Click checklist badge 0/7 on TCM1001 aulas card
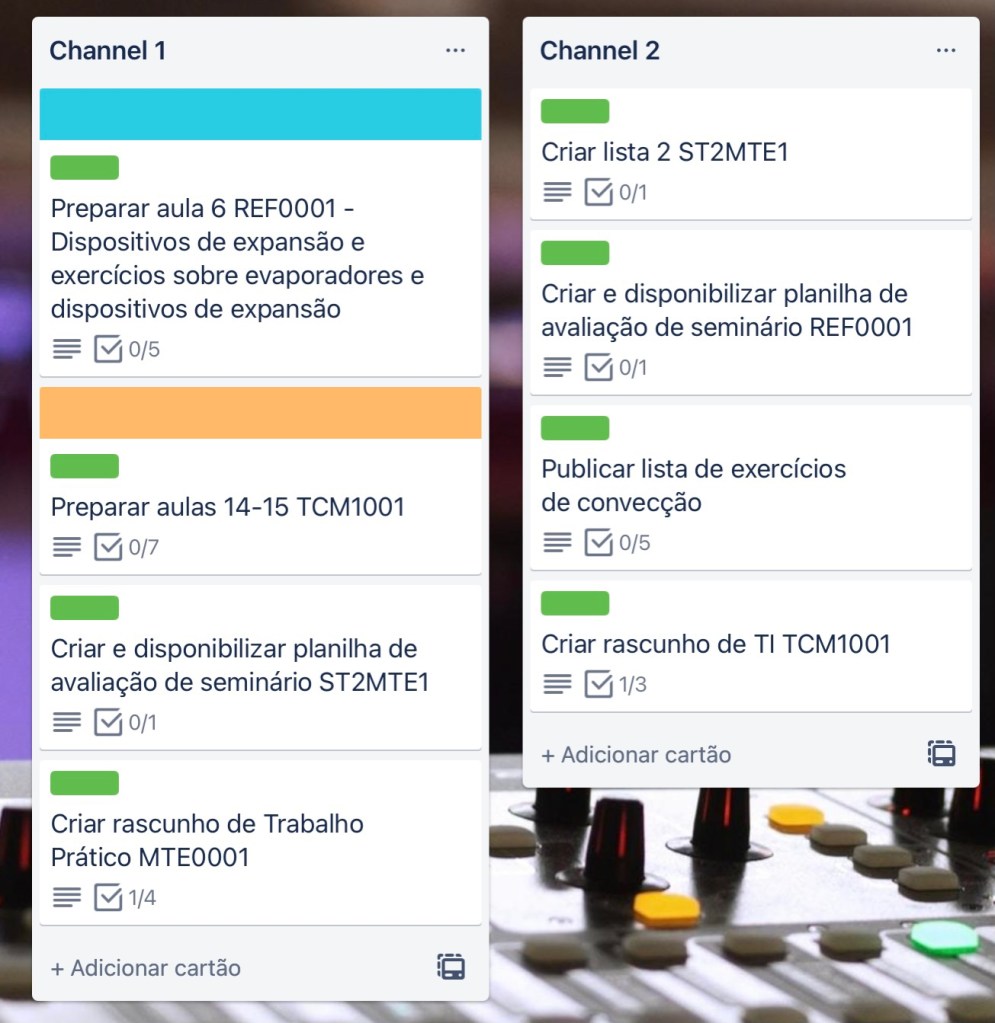 coord(127,547)
